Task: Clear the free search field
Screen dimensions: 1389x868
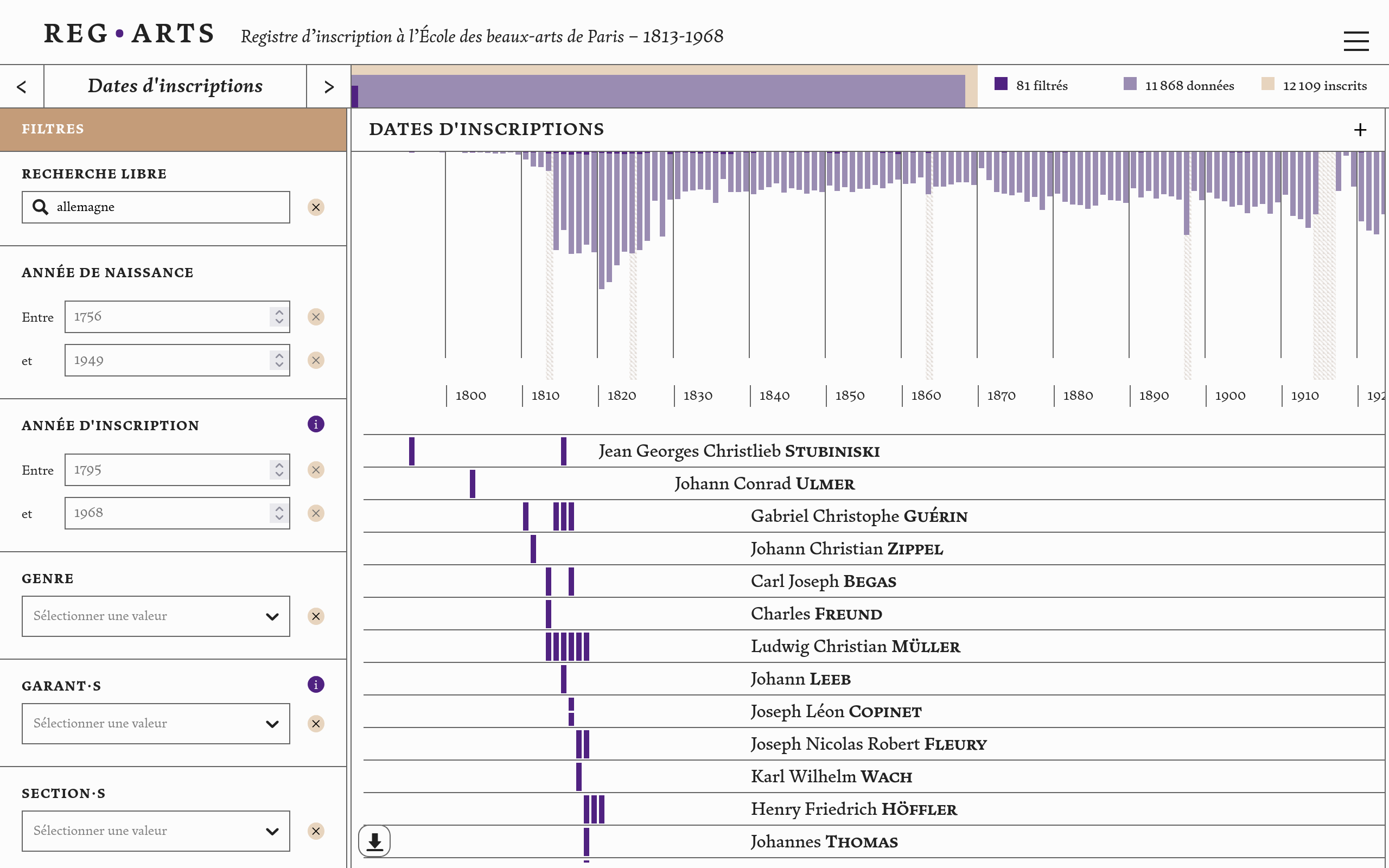Action: click(x=316, y=207)
